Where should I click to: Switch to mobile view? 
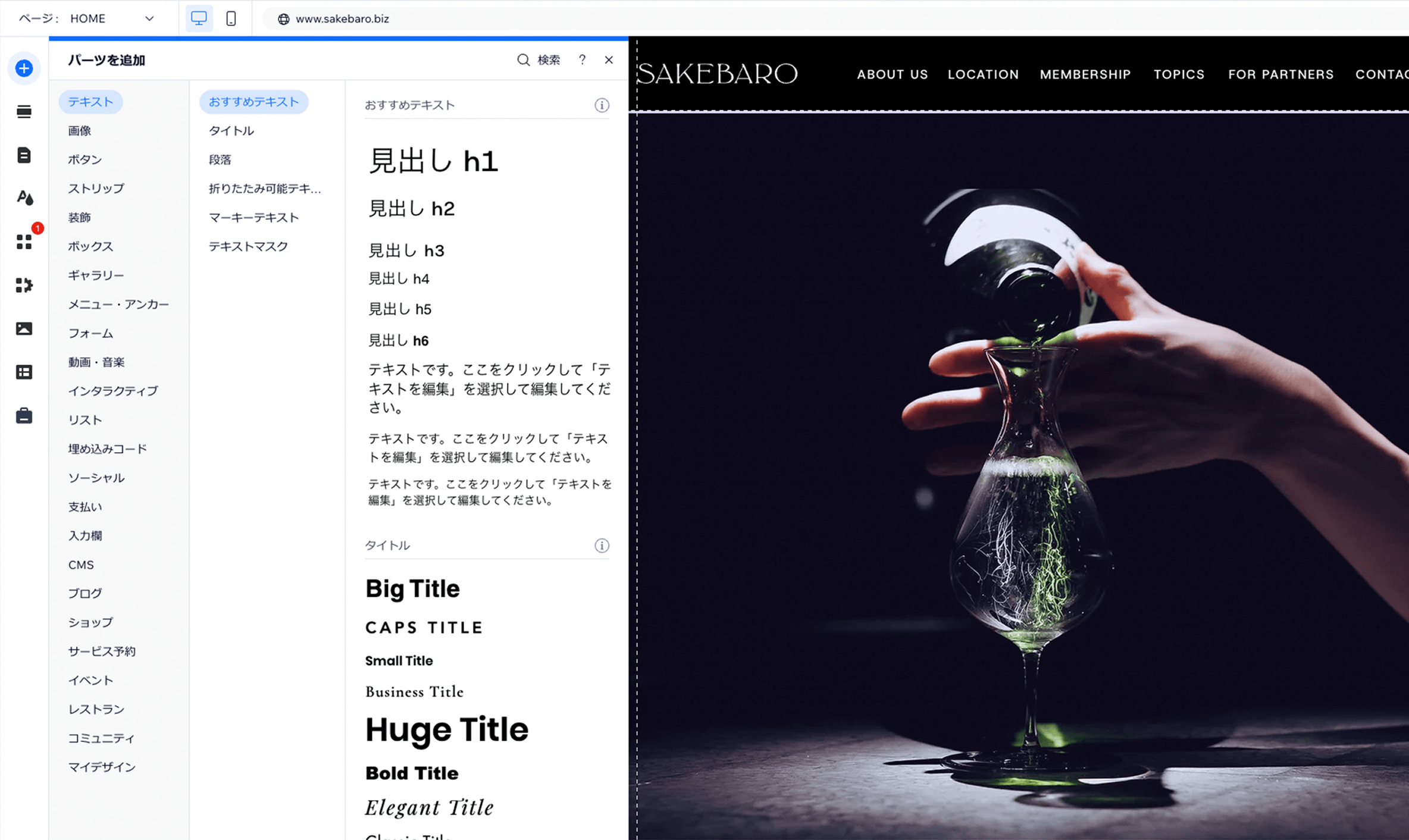coord(231,18)
